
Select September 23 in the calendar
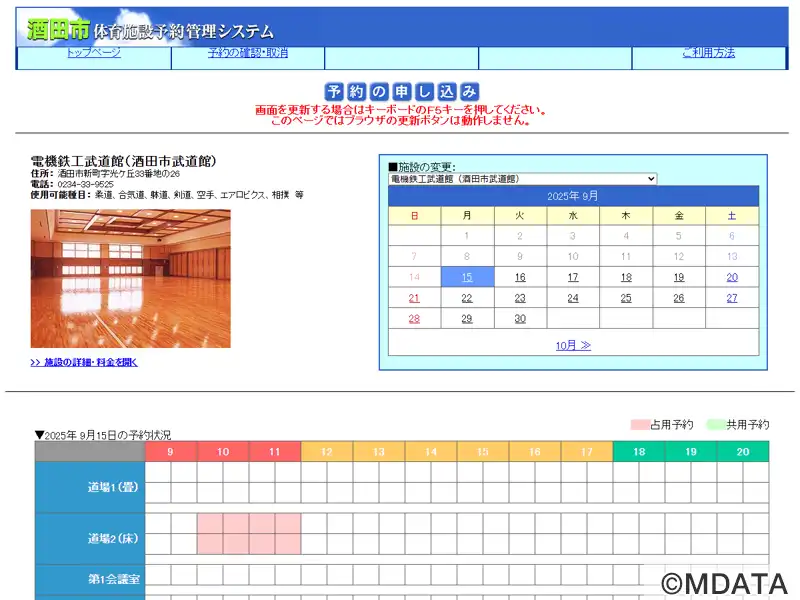[520, 298]
